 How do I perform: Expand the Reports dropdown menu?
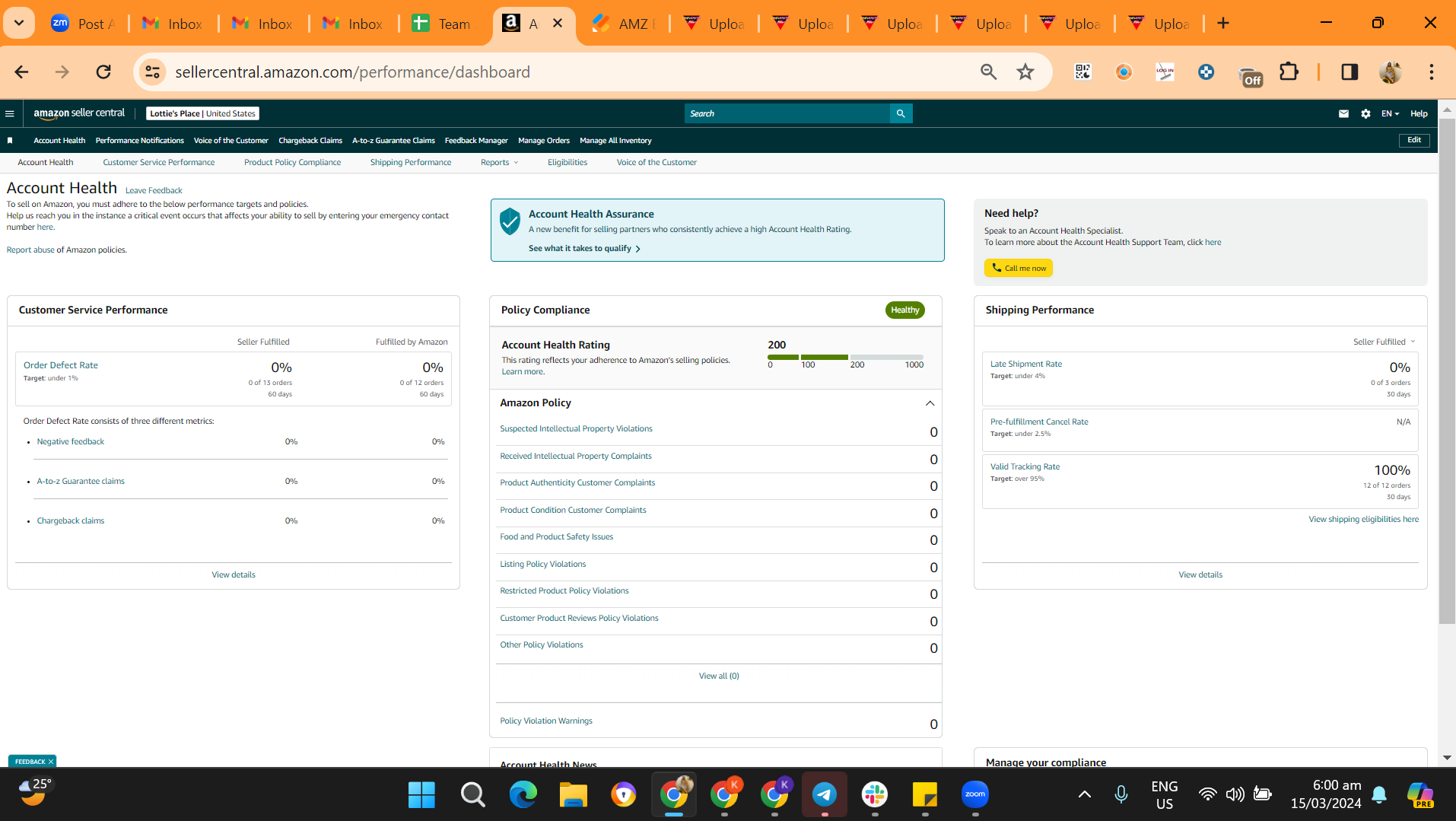[499, 163]
